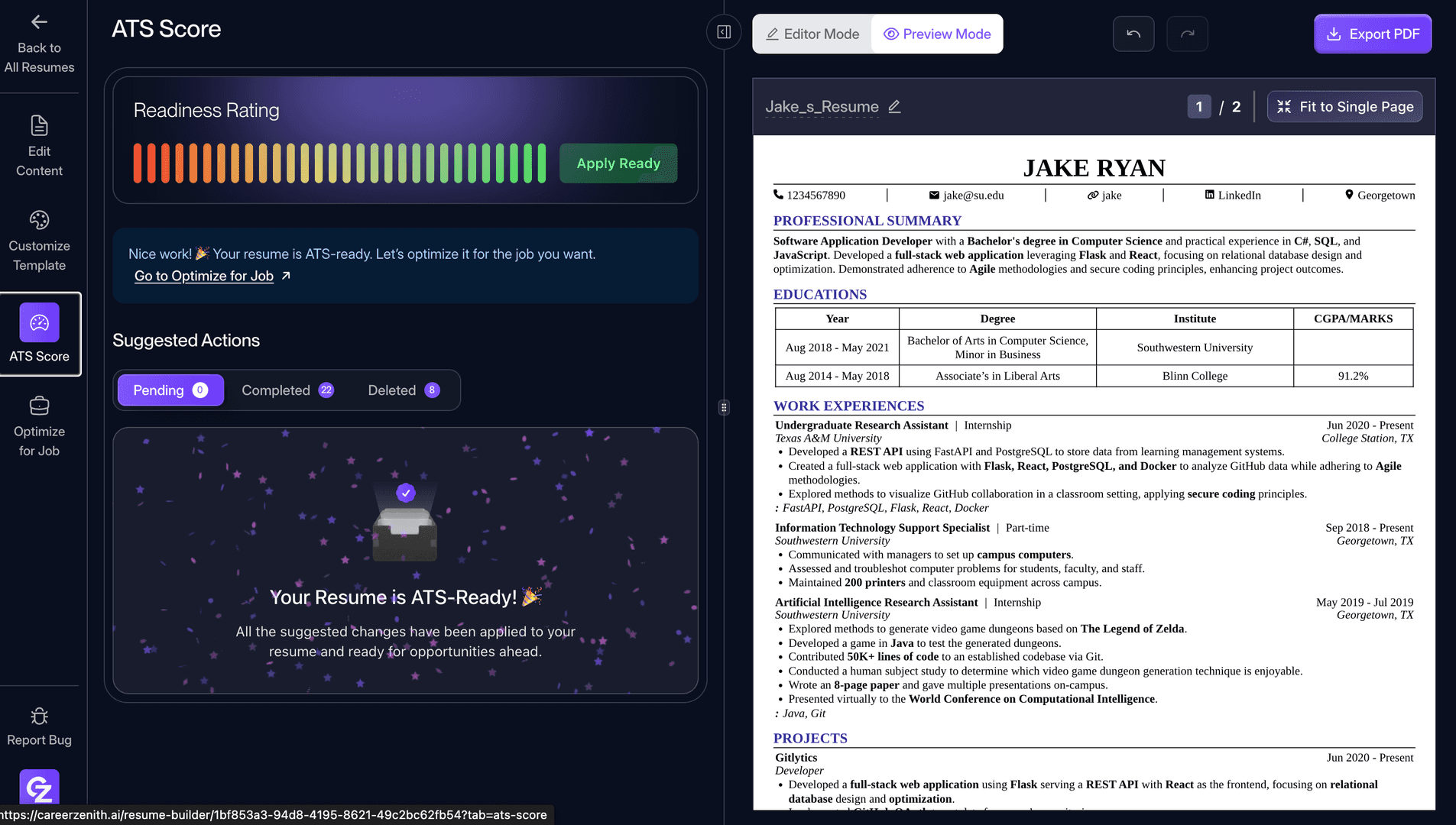Click the EDUCATIONS heading

(x=819, y=294)
